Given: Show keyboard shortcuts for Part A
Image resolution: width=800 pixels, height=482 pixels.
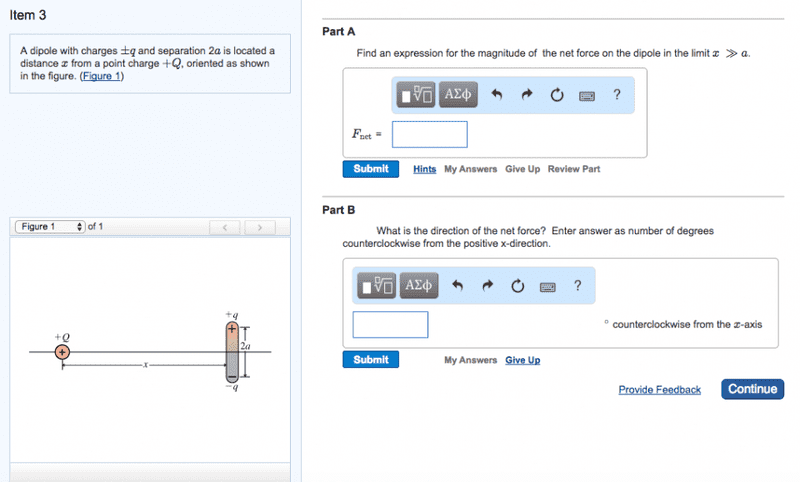Looking at the screenshot, I should point(587,96).
